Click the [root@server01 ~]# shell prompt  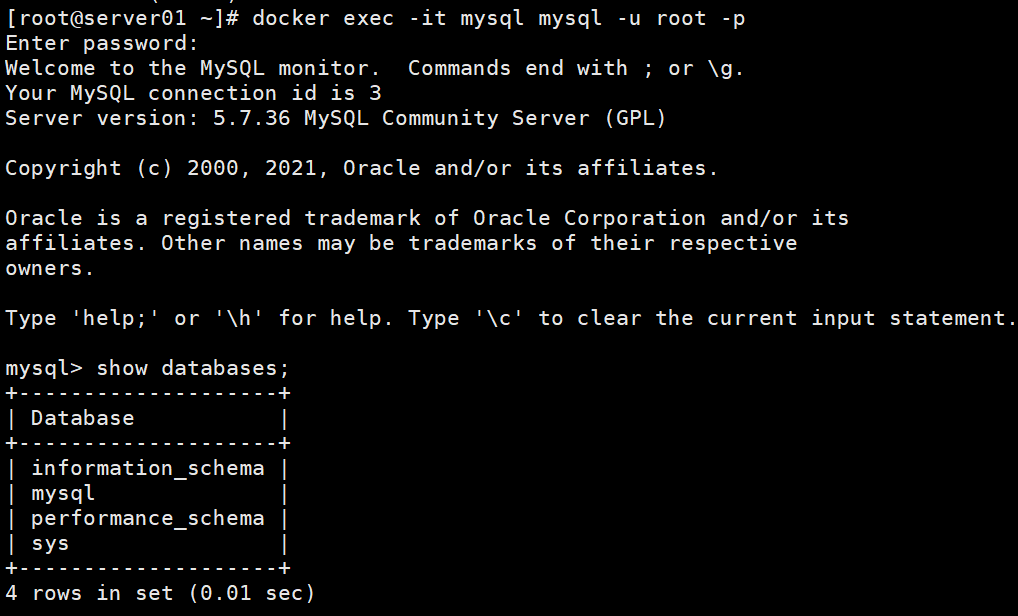122,18
